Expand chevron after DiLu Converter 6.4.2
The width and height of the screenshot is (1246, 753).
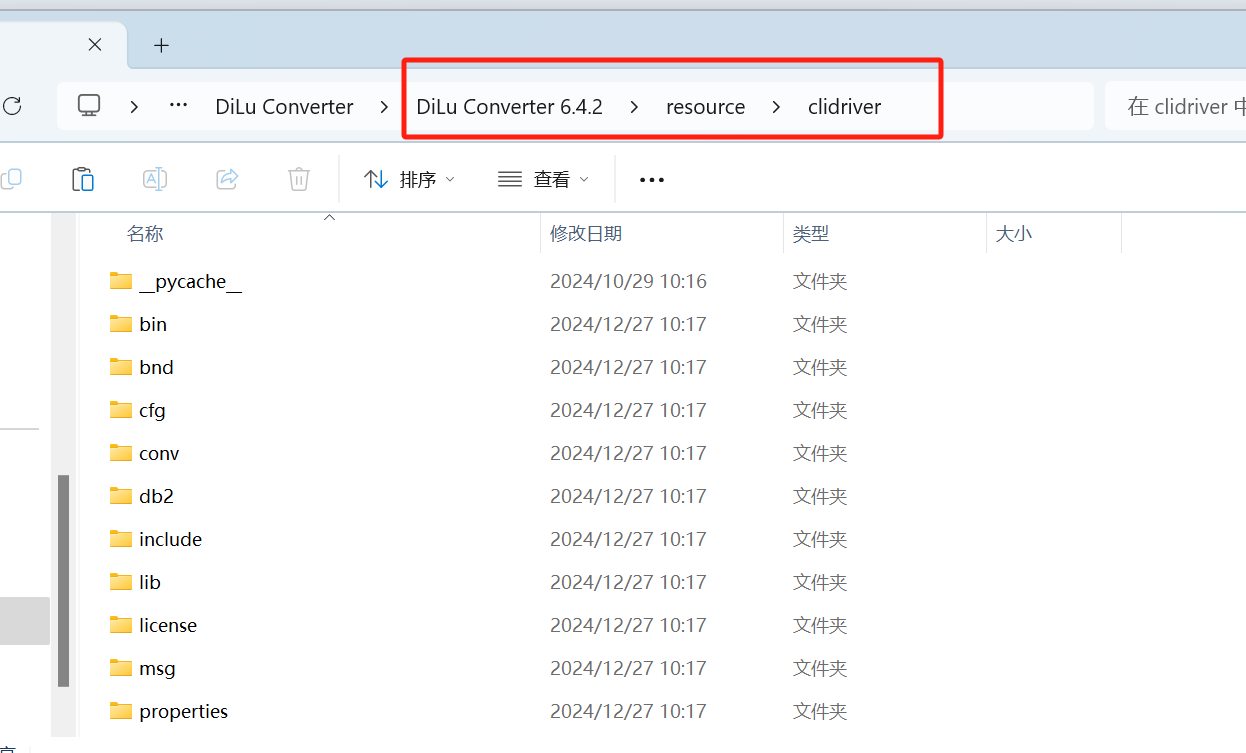(x=634, y=106)
